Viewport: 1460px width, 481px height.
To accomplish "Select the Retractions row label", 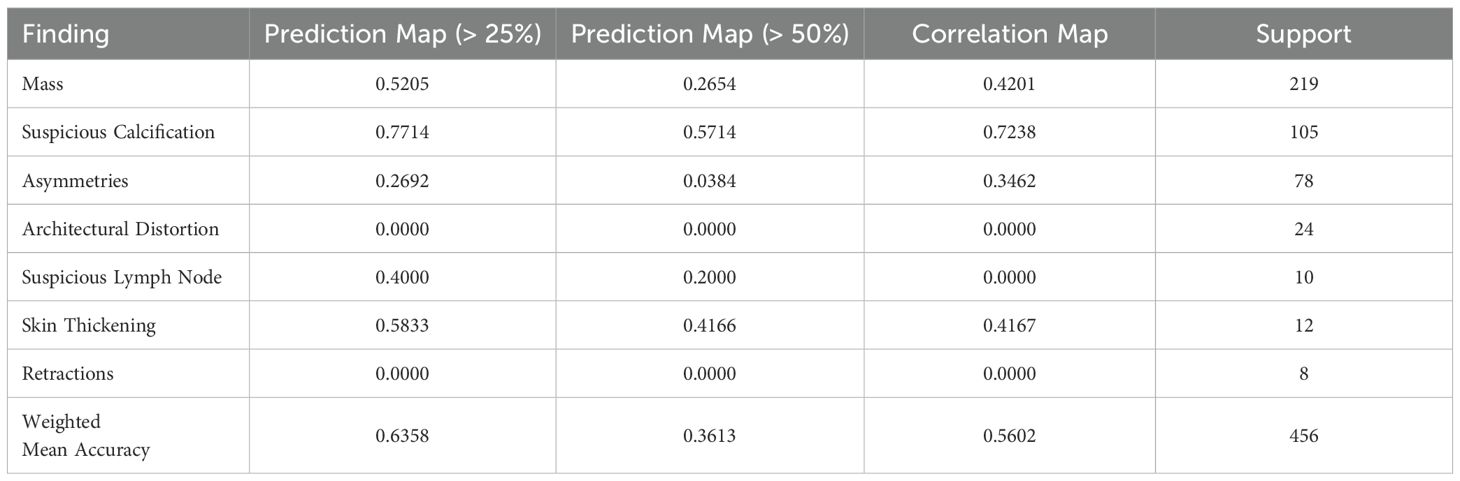I will coord(68,374).
